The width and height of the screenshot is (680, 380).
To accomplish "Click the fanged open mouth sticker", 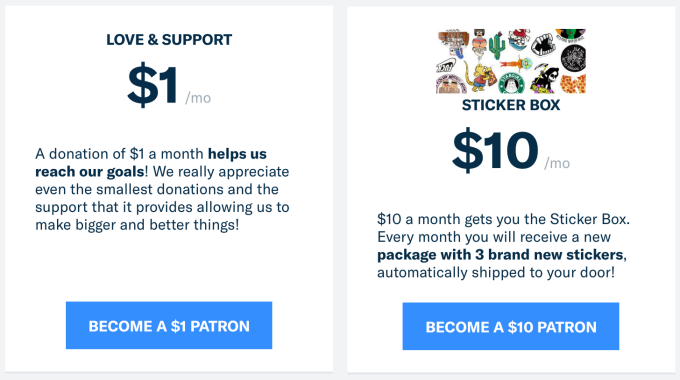I will (543, 45).
